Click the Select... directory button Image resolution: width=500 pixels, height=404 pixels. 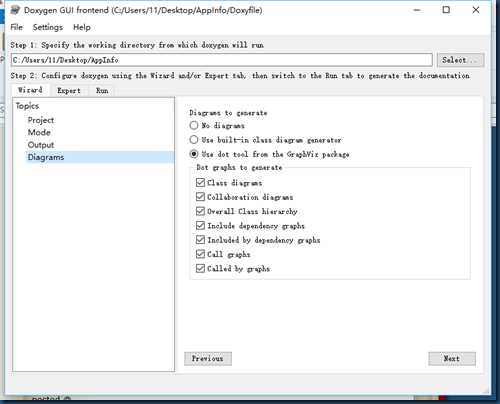[460, 60]
